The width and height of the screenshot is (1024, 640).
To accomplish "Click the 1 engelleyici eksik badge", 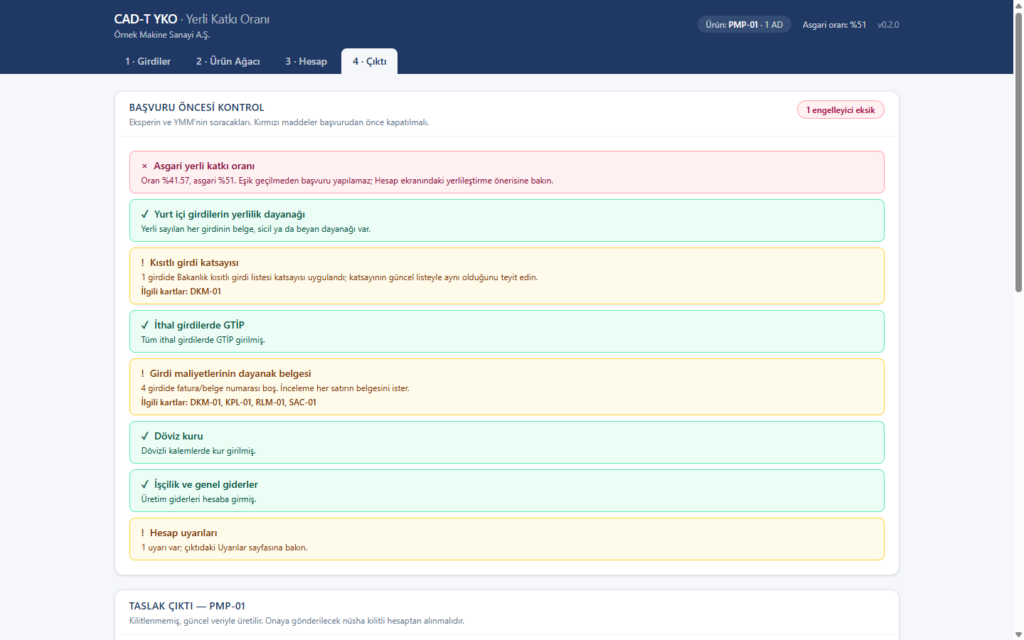I will point(840,110).
